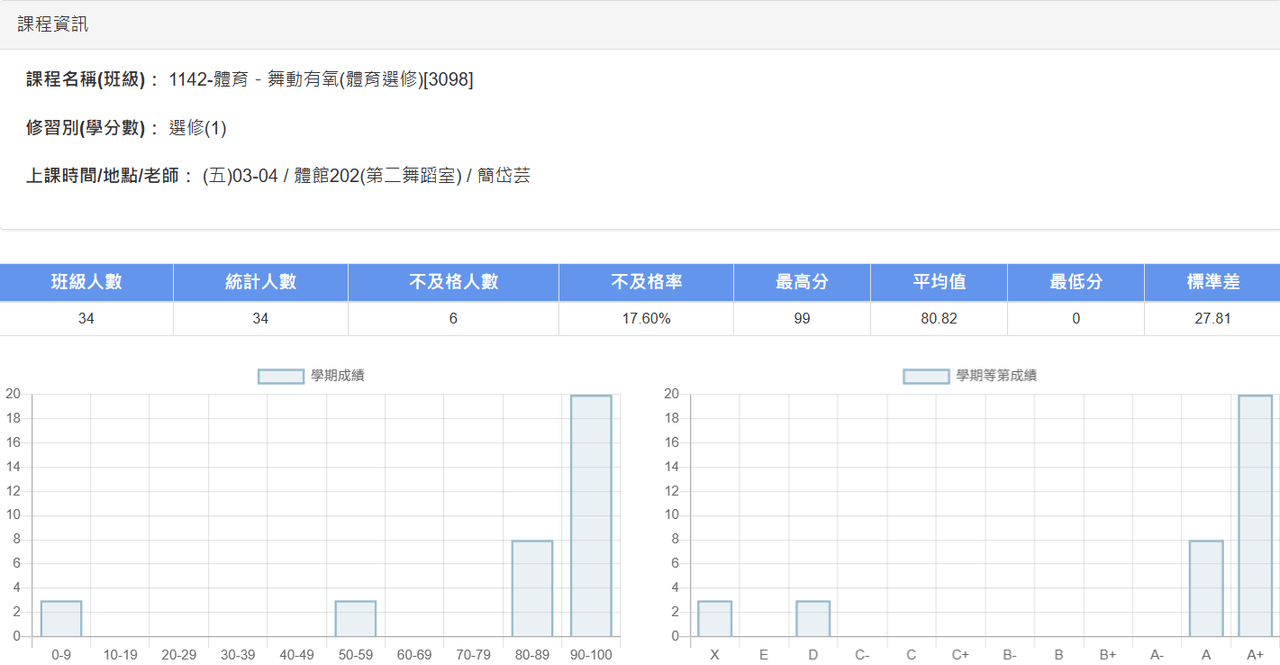Screen dimensions: 1280x665
Task: Click the C- grade axis label
Action: tap(862, 655)
